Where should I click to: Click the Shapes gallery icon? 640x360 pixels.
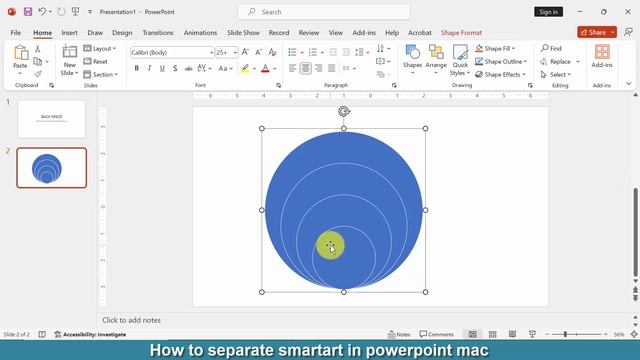tap(412, 52)
